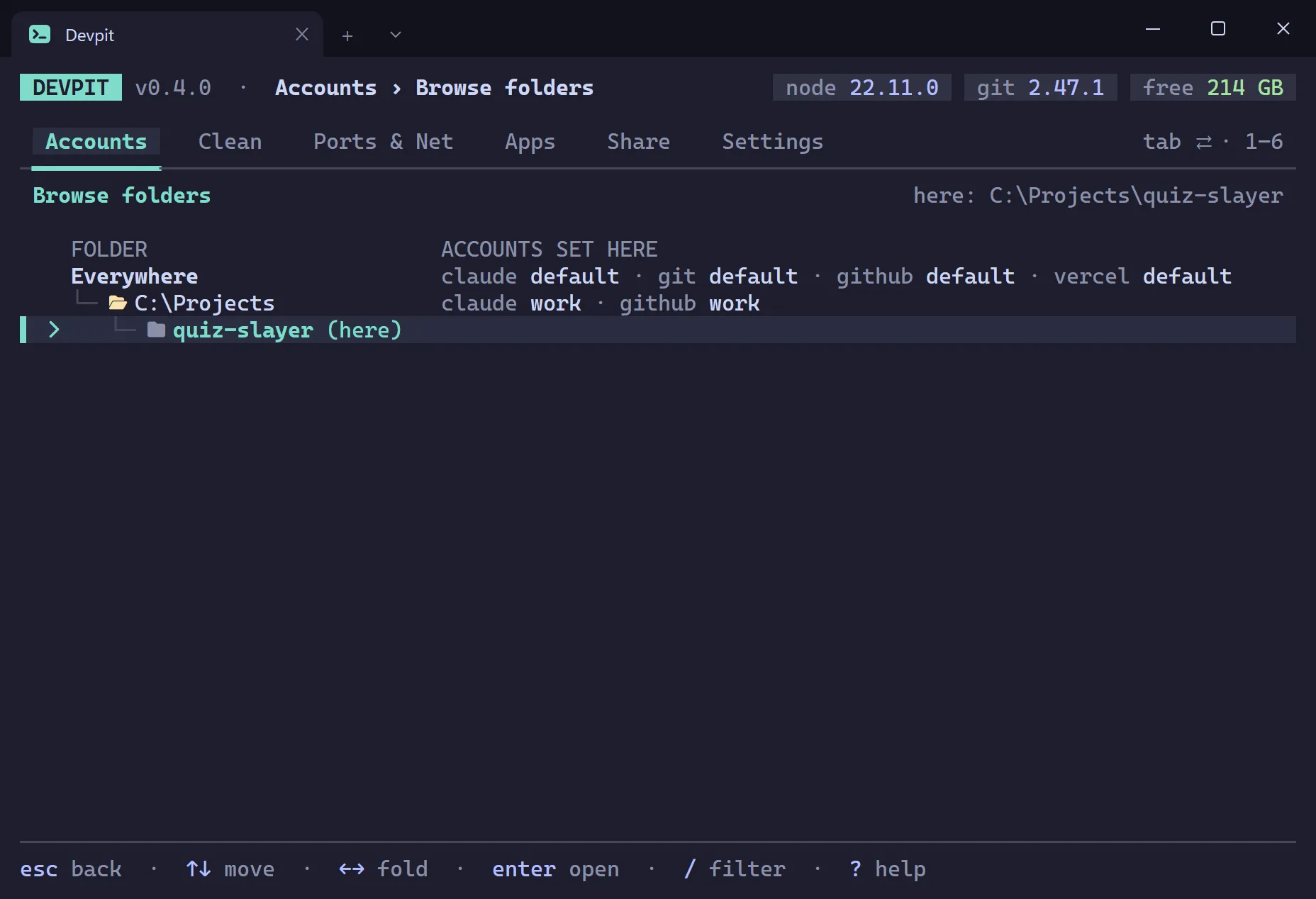This screenshot has width=1316, height=899.
Task: Click the up-down arrows move hint
Action: pyautogui.click(x=230, y=869)
